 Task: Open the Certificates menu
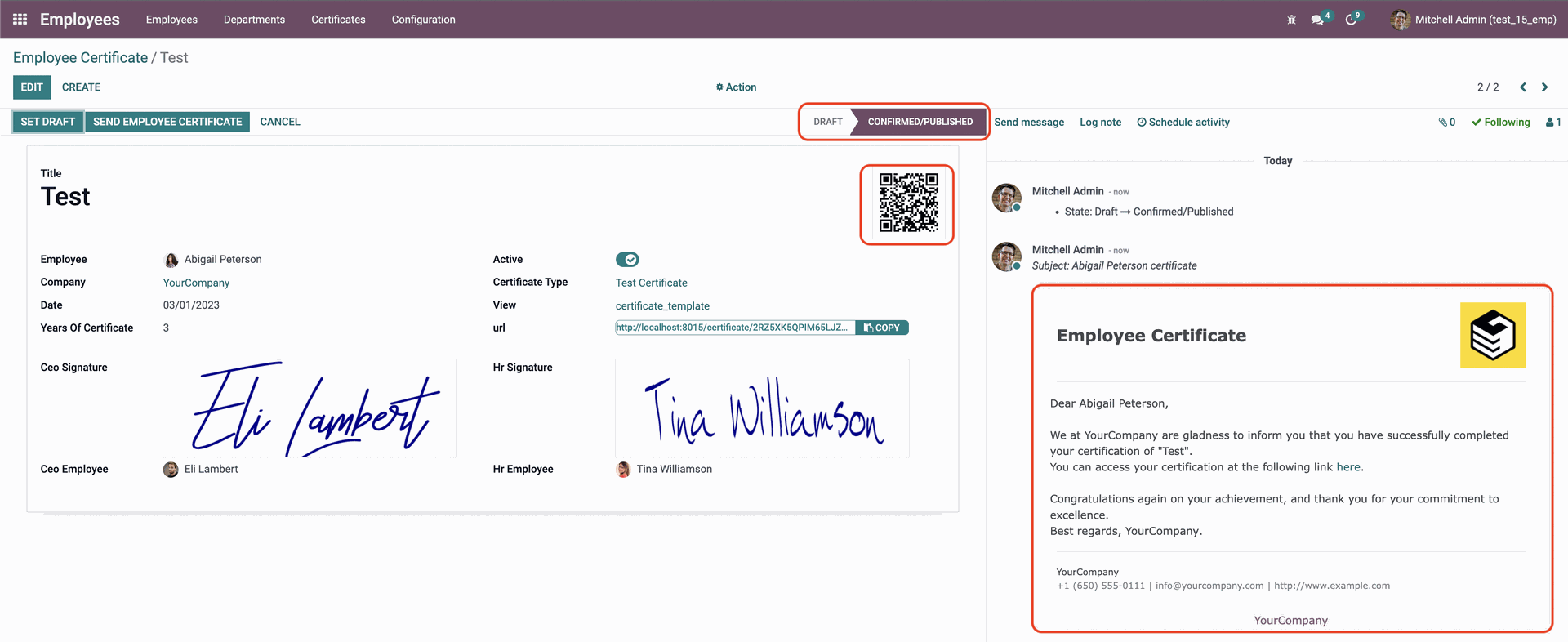(x=338, y=20)
